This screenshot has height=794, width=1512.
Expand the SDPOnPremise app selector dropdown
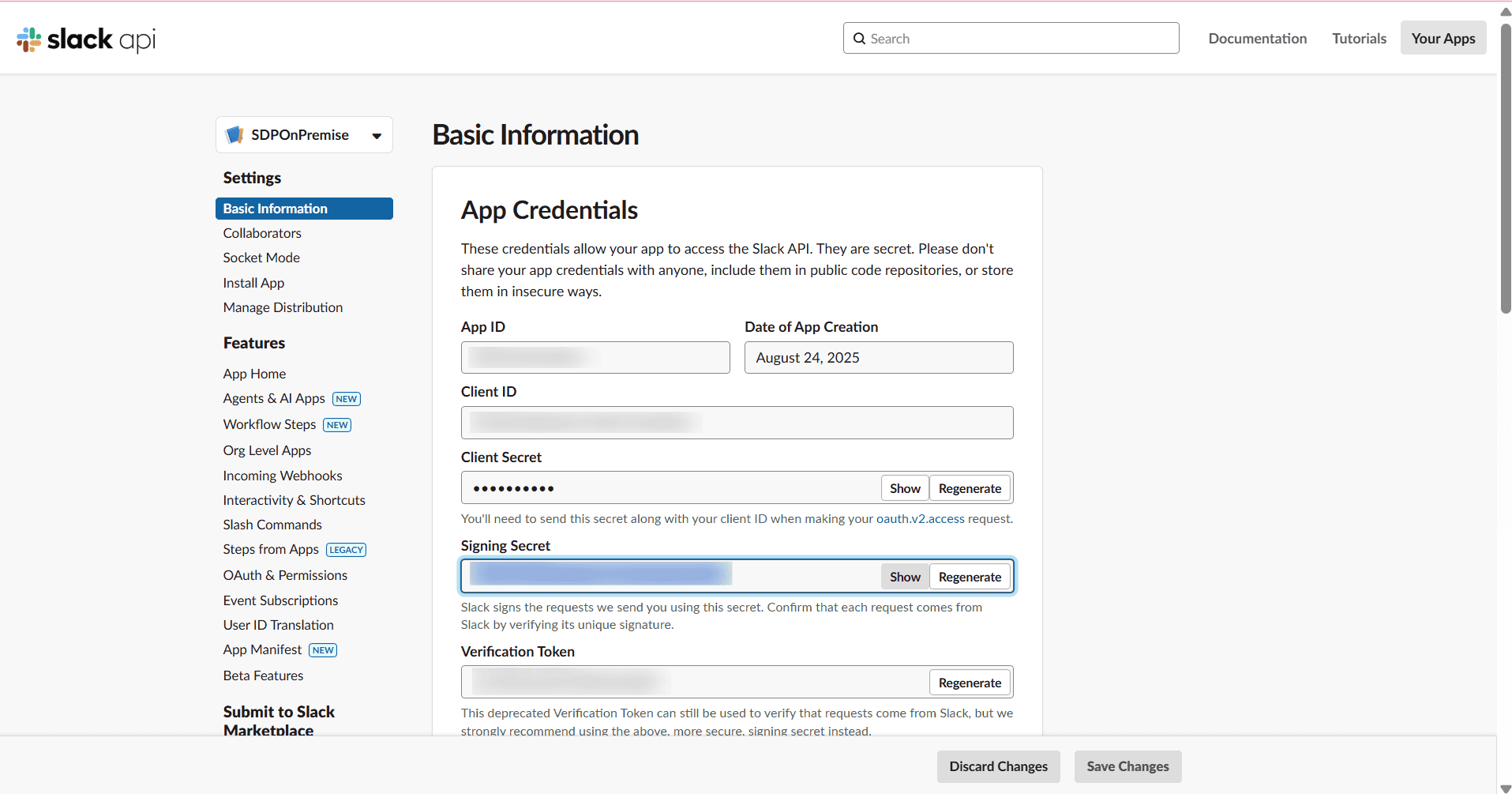377,136
